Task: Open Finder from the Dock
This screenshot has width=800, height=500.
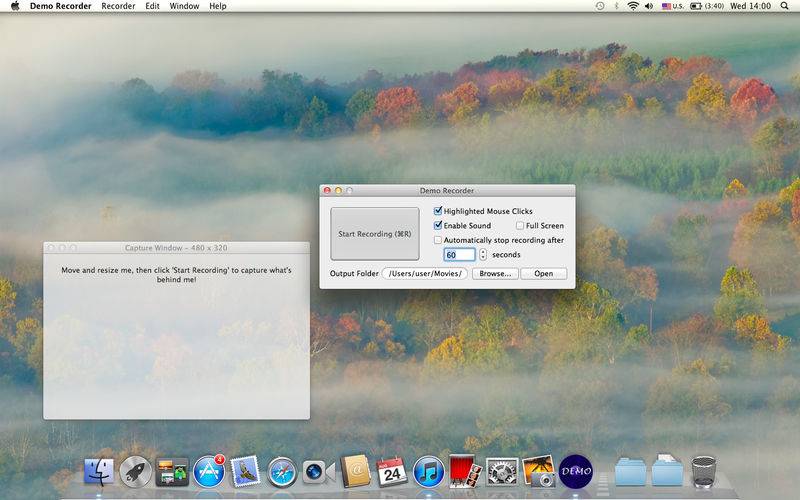Action: click(x=98, y=471)
